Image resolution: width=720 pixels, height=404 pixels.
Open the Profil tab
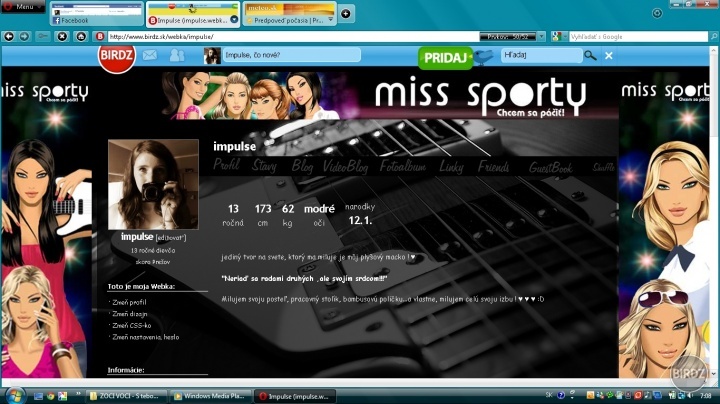click(226, 165)
